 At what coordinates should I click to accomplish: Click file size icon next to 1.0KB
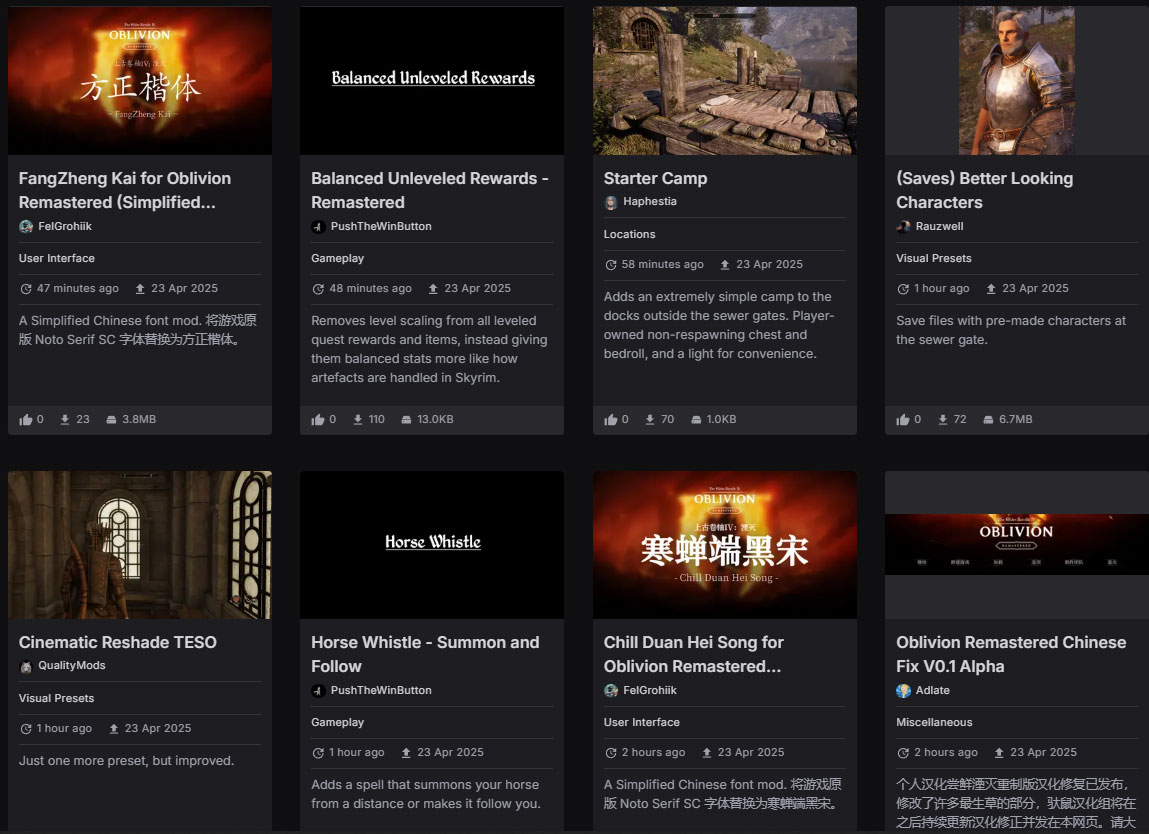696,420
